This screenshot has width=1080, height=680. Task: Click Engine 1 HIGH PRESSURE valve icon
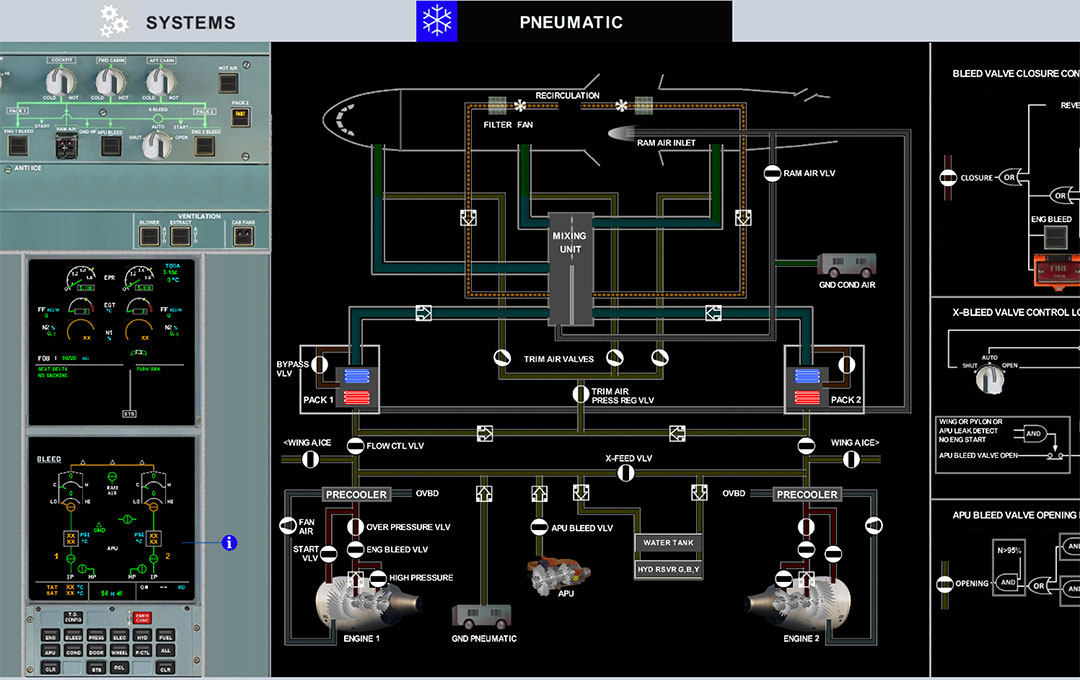(x=378, y=579)
